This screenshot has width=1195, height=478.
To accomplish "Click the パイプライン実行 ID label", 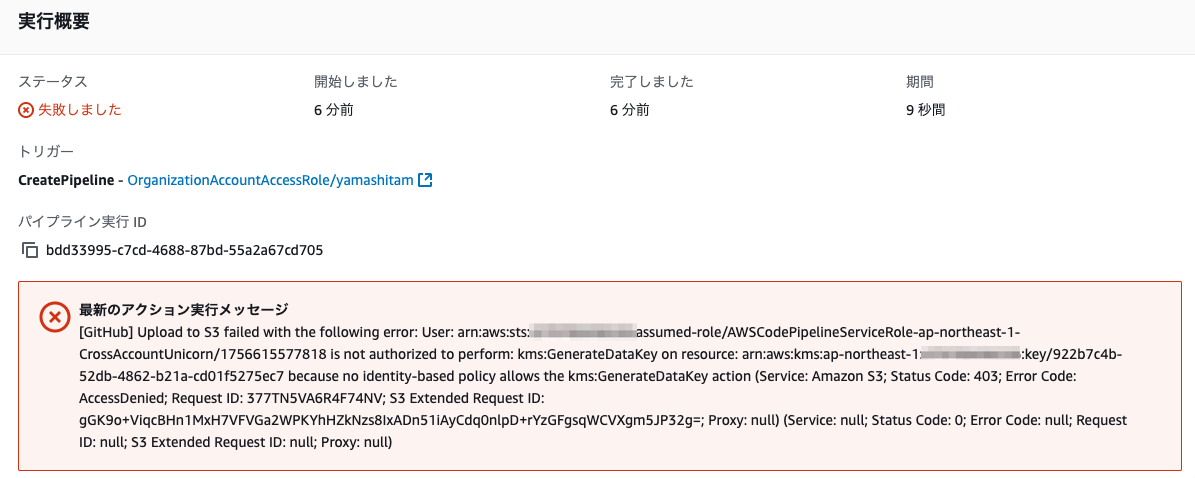I will (82, 222).
